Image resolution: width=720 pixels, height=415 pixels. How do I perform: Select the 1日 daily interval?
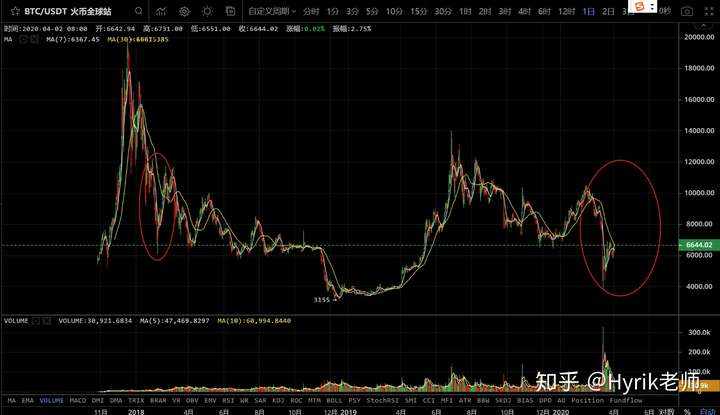pos(589,11)
